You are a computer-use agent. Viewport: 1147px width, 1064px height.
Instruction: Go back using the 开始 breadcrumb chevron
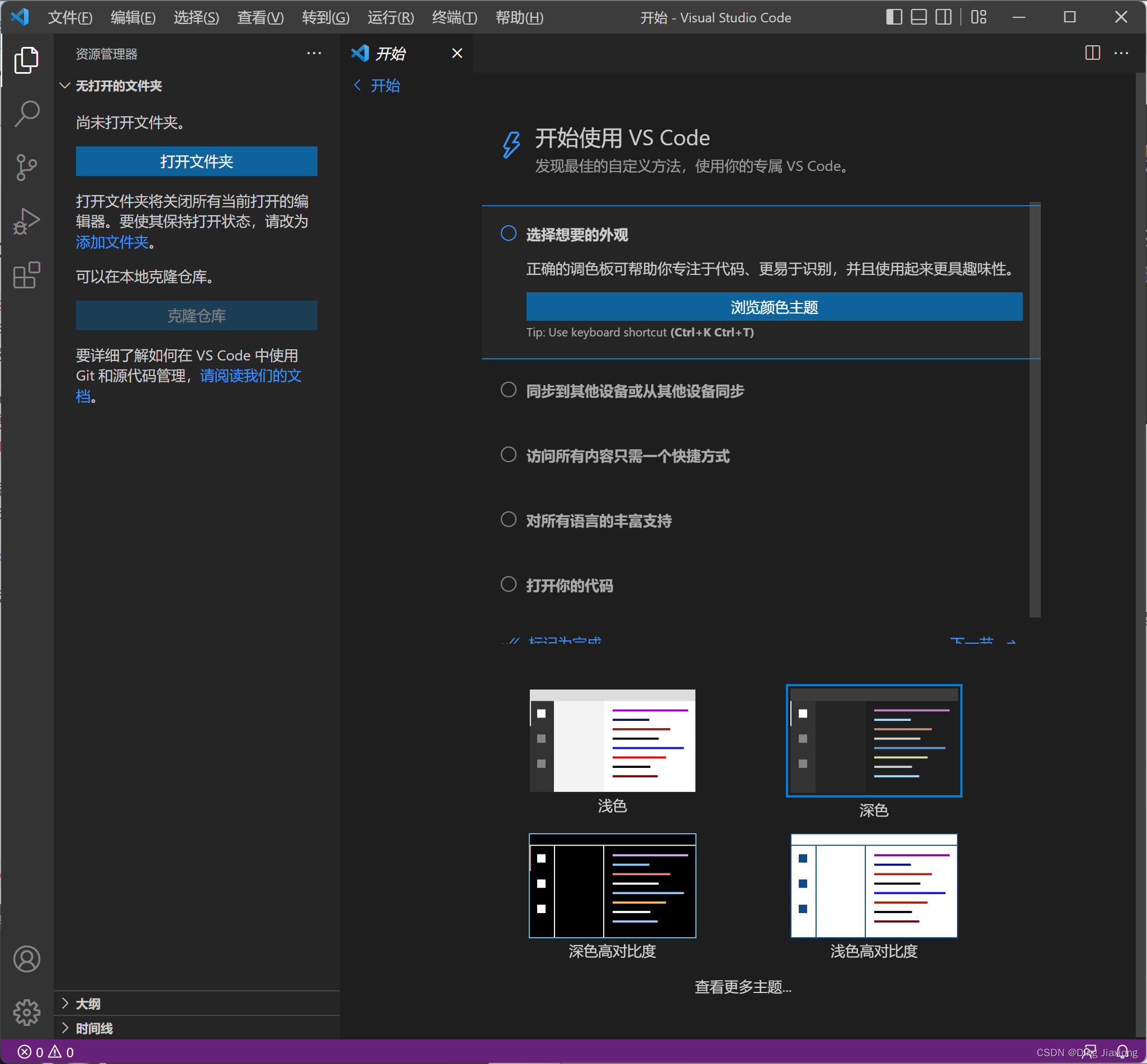point(358,85)
